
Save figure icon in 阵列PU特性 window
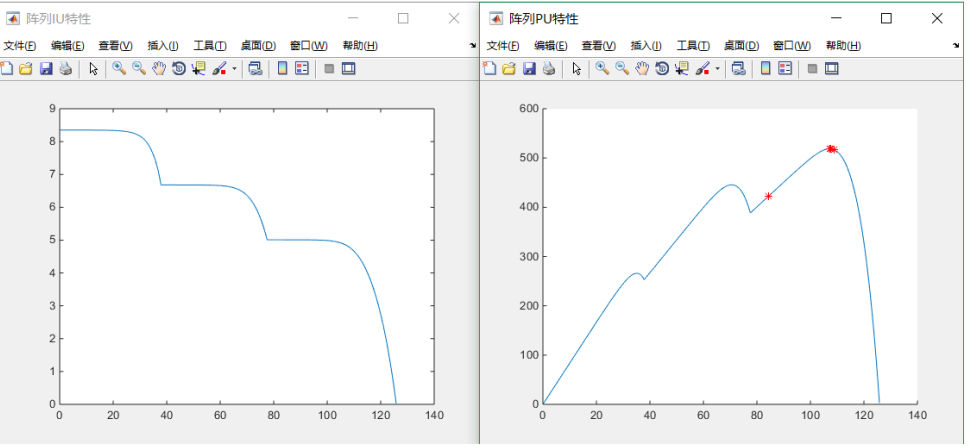click(x=529, y=69)
